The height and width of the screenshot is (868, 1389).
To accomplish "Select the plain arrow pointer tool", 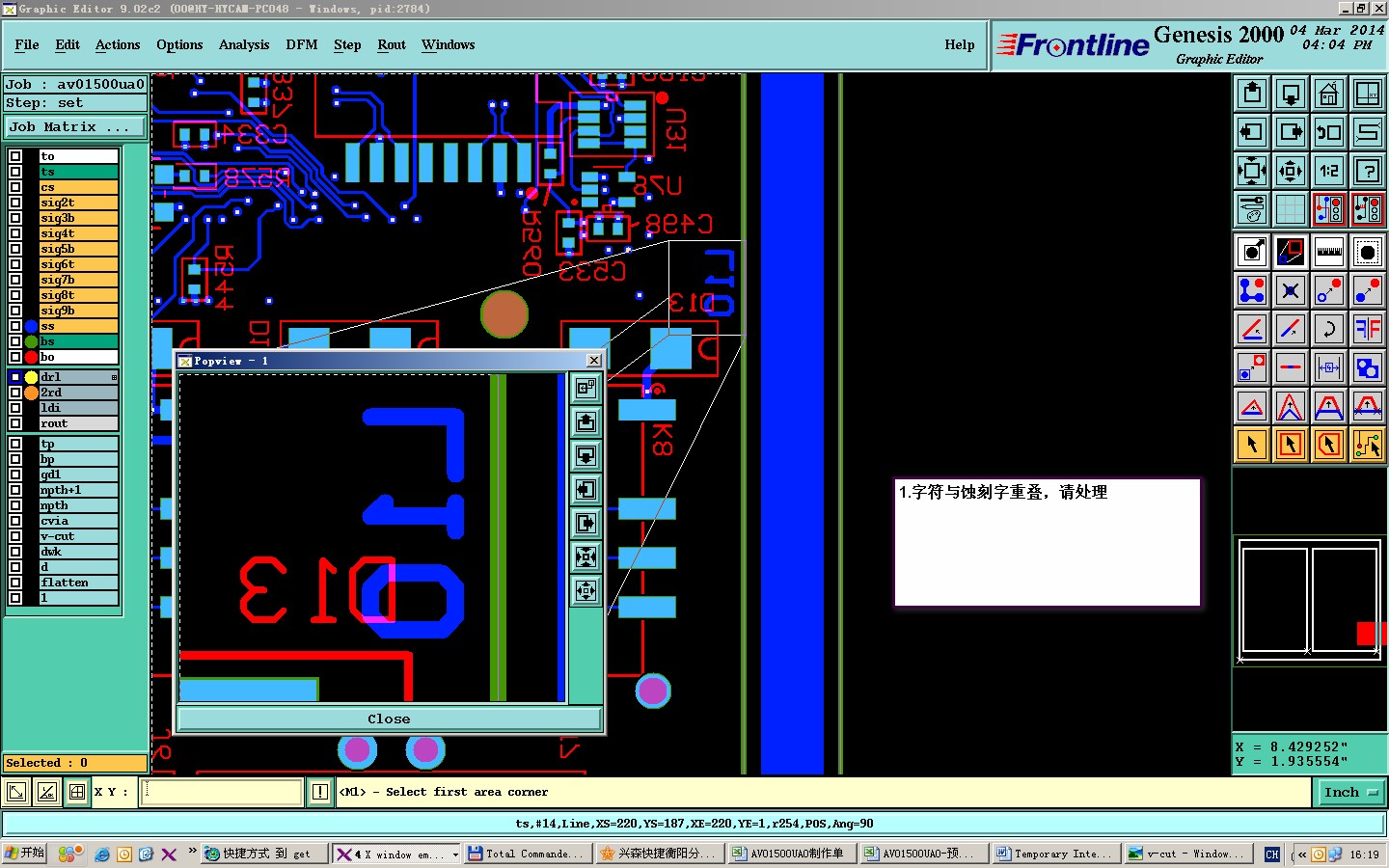I will pyautogui.click(x=1252, y=445).
